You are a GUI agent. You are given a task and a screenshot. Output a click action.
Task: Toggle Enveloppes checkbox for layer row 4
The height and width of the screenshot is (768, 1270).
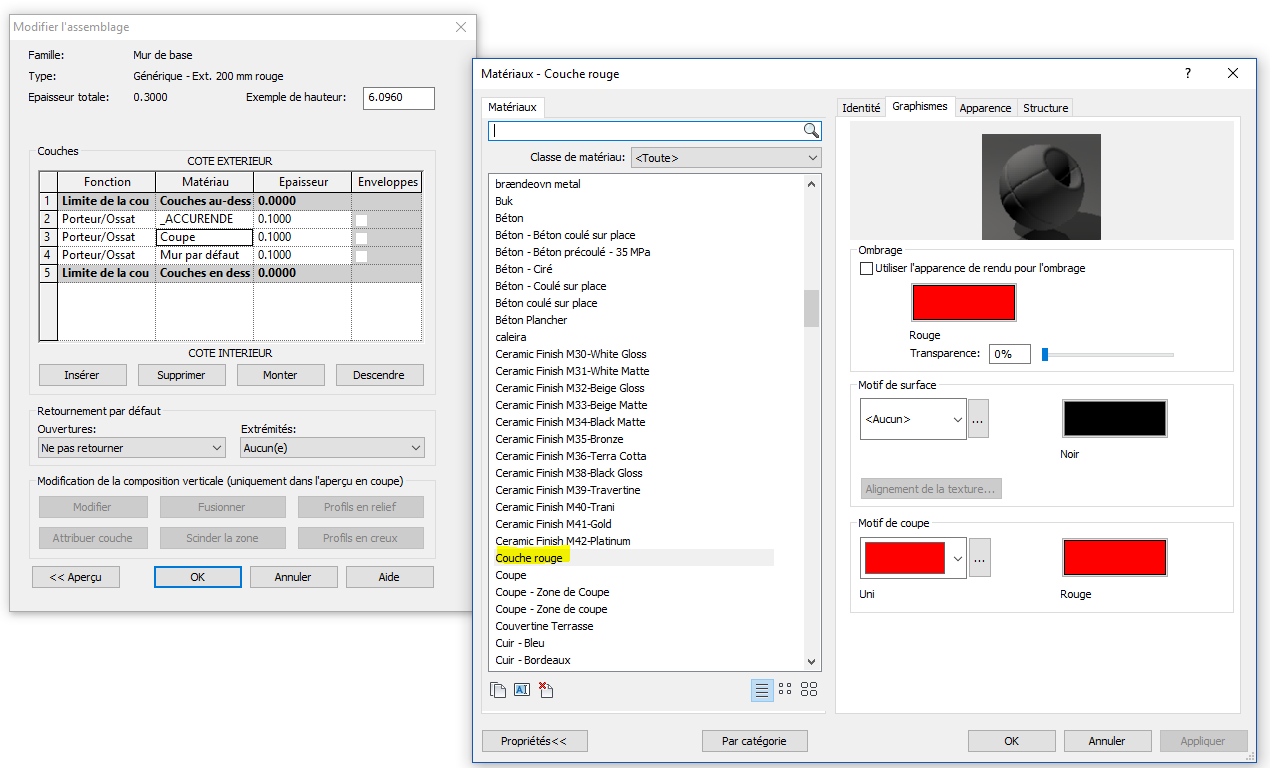[361, 255]
